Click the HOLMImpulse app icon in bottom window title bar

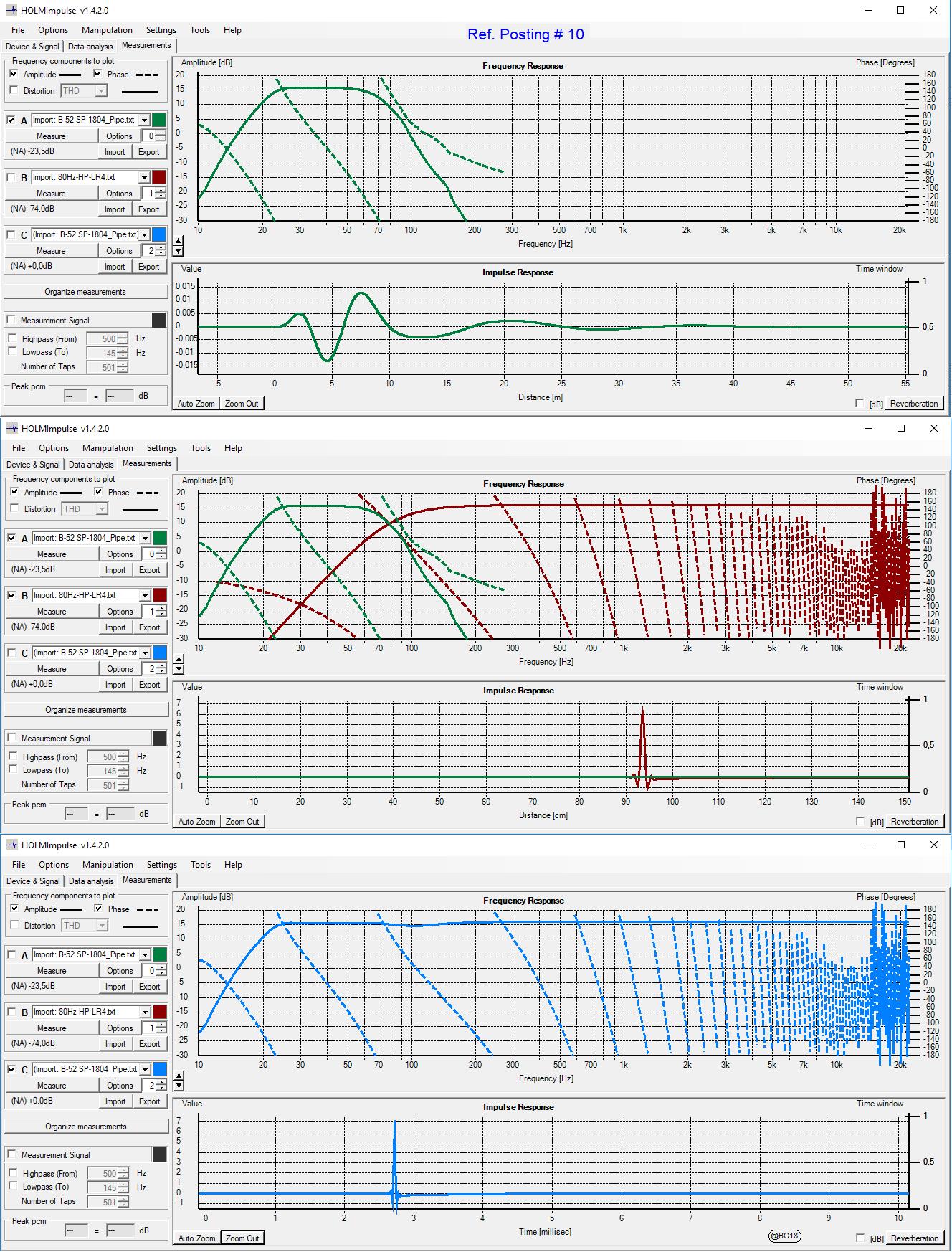coord(12,845)
